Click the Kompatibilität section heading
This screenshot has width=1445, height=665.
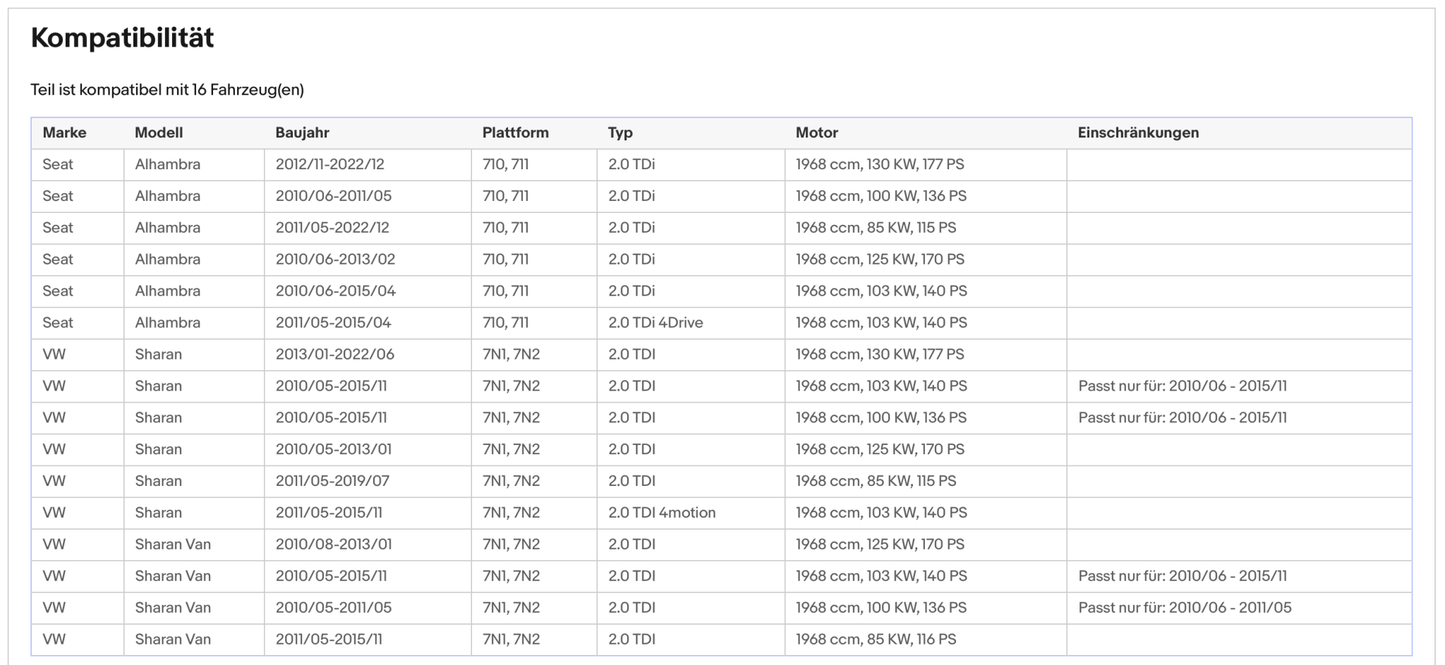(122, 38)
